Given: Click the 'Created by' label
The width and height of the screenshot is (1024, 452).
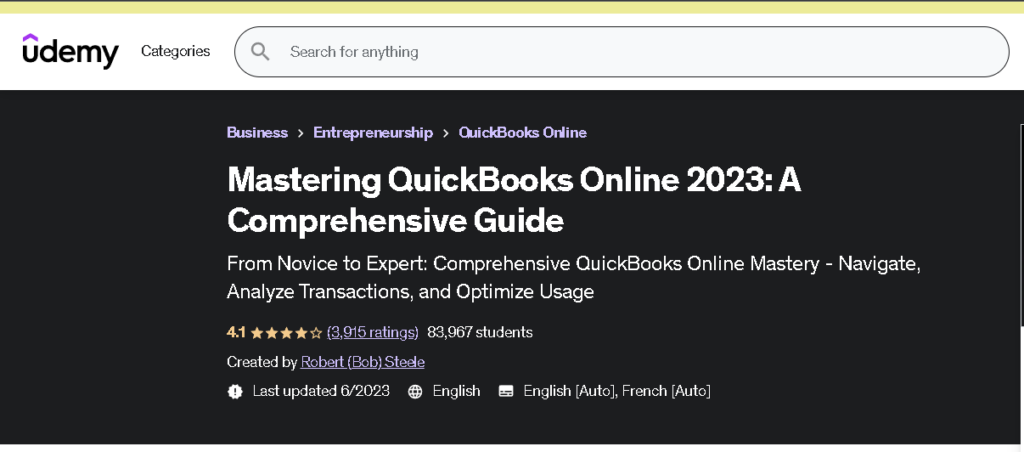Looking at the screenshot, I should point(262,362).
